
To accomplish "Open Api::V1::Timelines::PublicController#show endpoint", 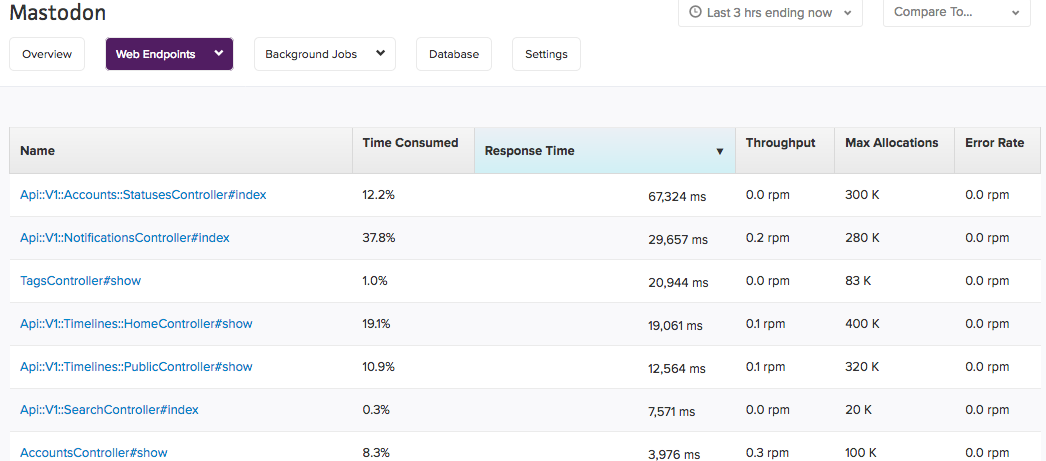I will [136, 367].
